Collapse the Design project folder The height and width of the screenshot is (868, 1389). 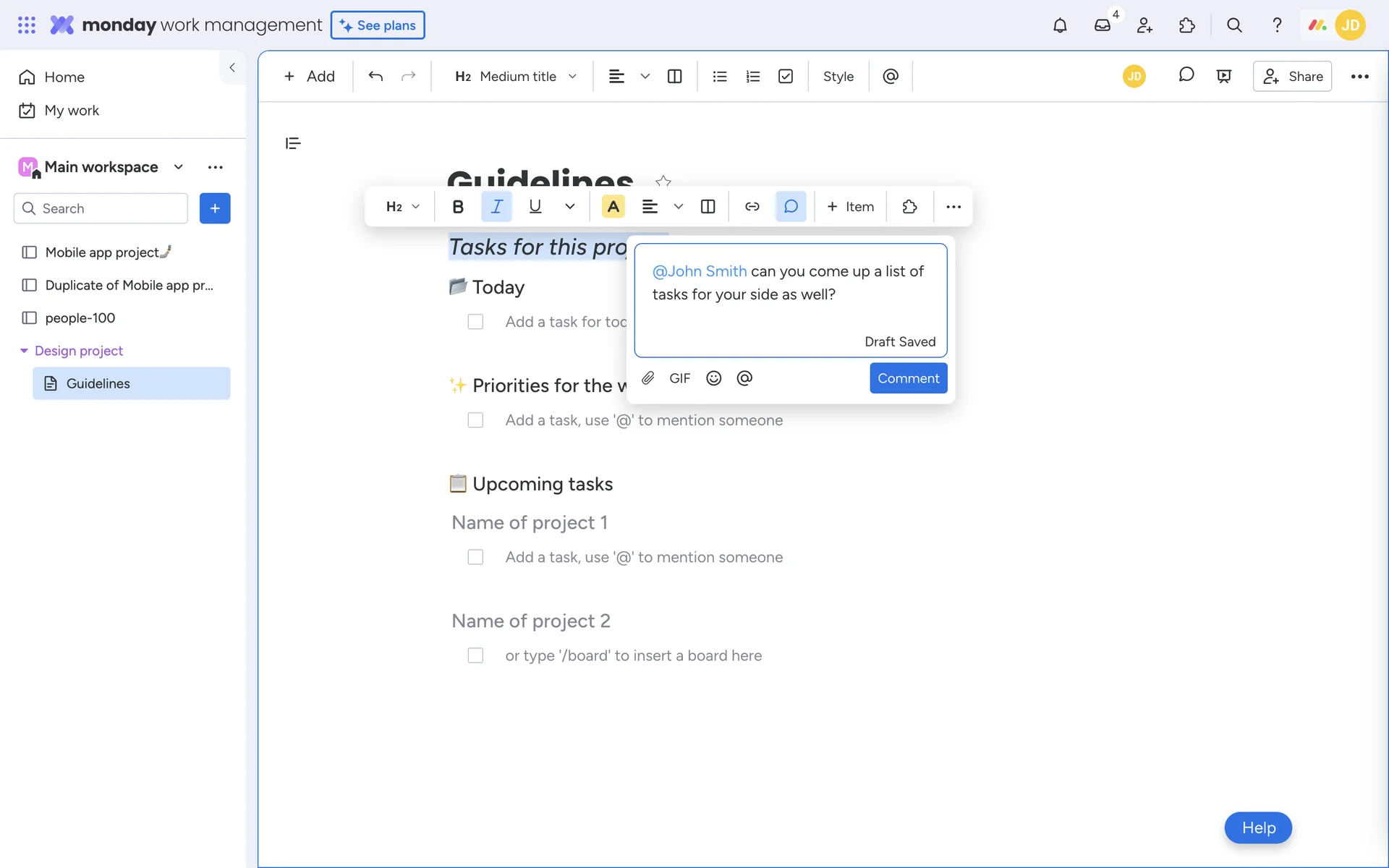[24, 351]
